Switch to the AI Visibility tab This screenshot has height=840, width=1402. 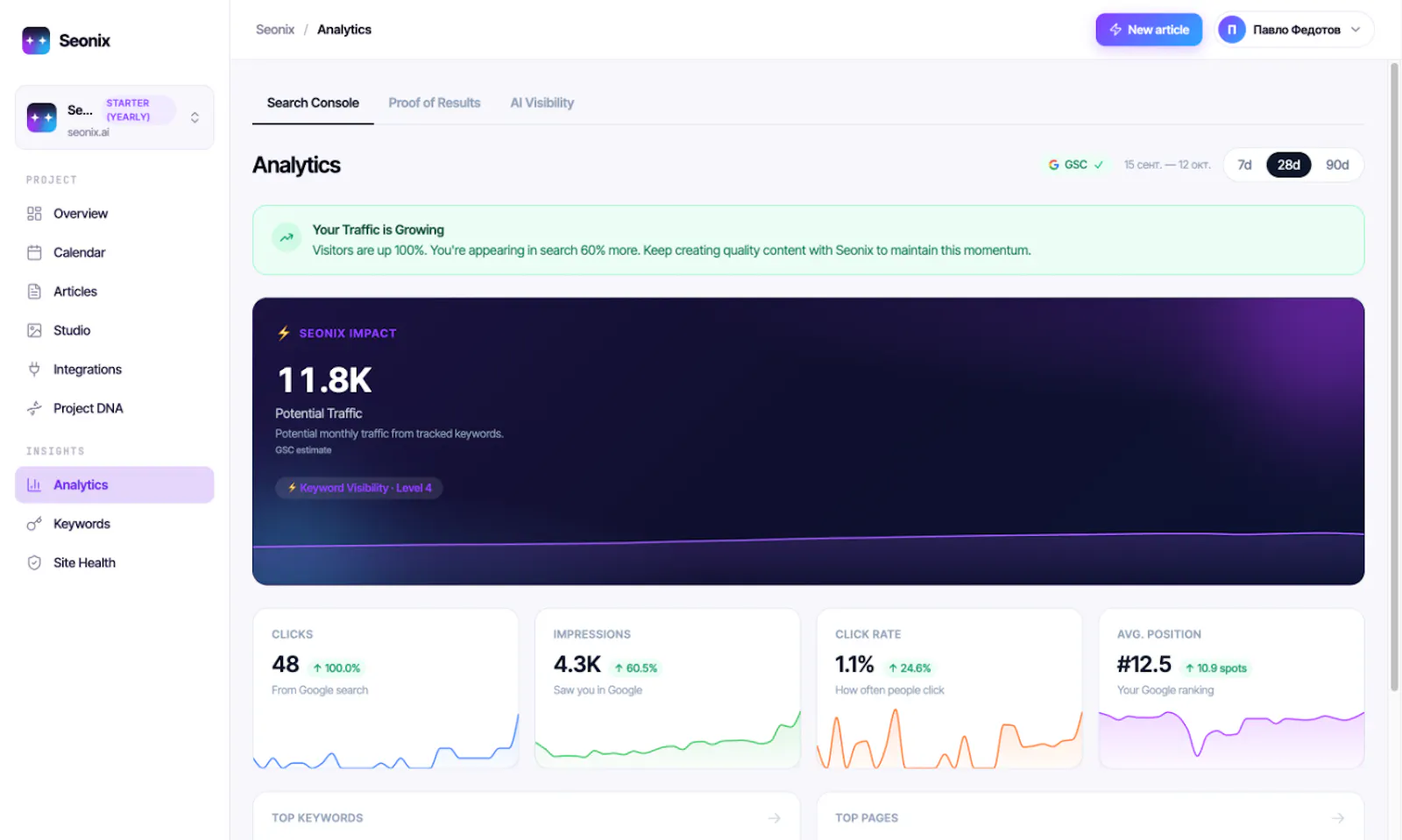click(542, 103)
